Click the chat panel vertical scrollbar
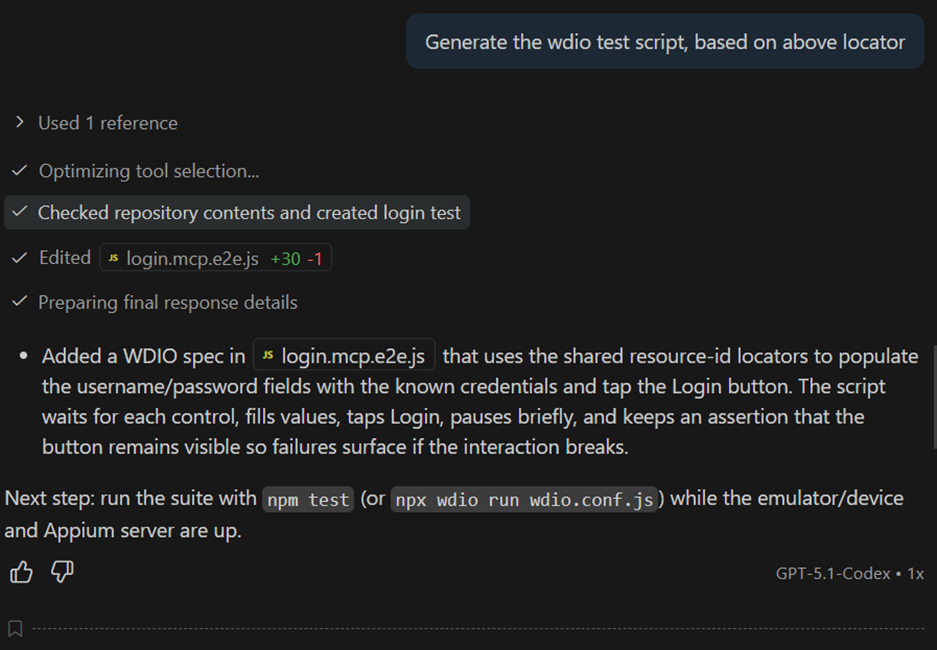Image resolution: width=937 pixels, height=650 pixels. pyautogui.click(x=932, y=396)
